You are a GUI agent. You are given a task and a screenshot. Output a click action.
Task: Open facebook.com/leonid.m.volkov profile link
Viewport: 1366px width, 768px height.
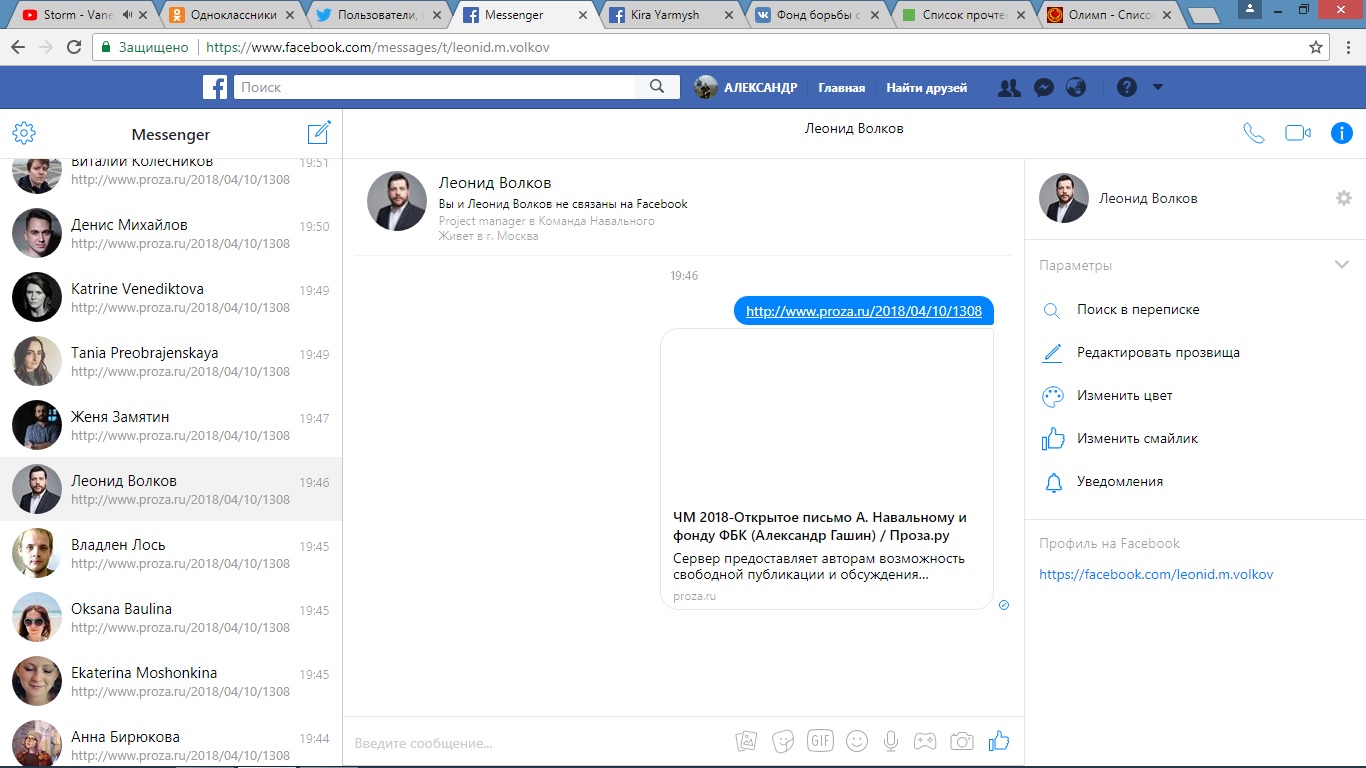[1156, 575]
